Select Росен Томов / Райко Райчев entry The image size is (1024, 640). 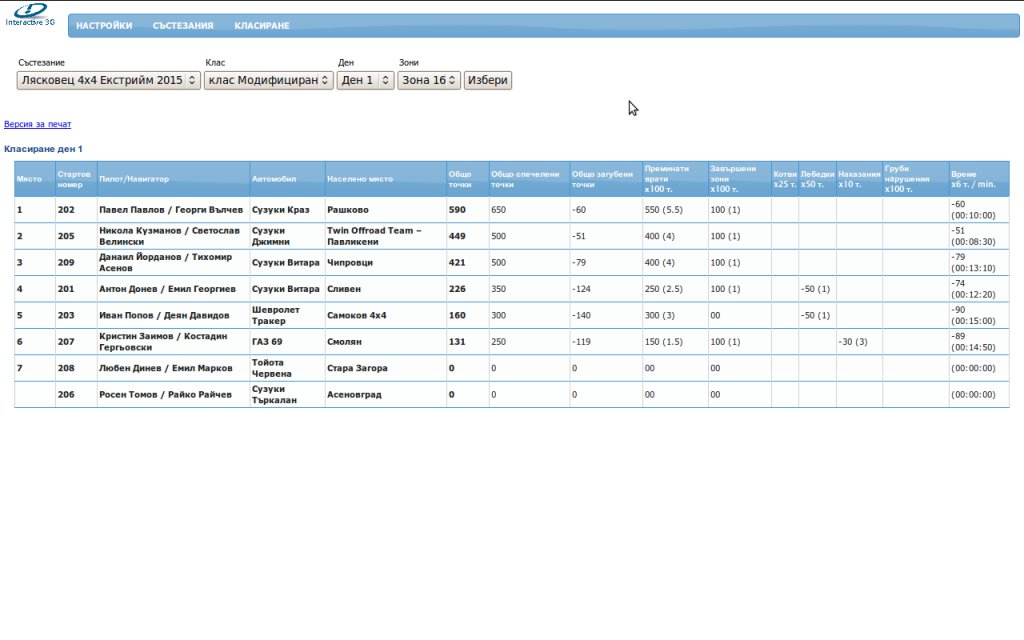[x=165, y=394]
